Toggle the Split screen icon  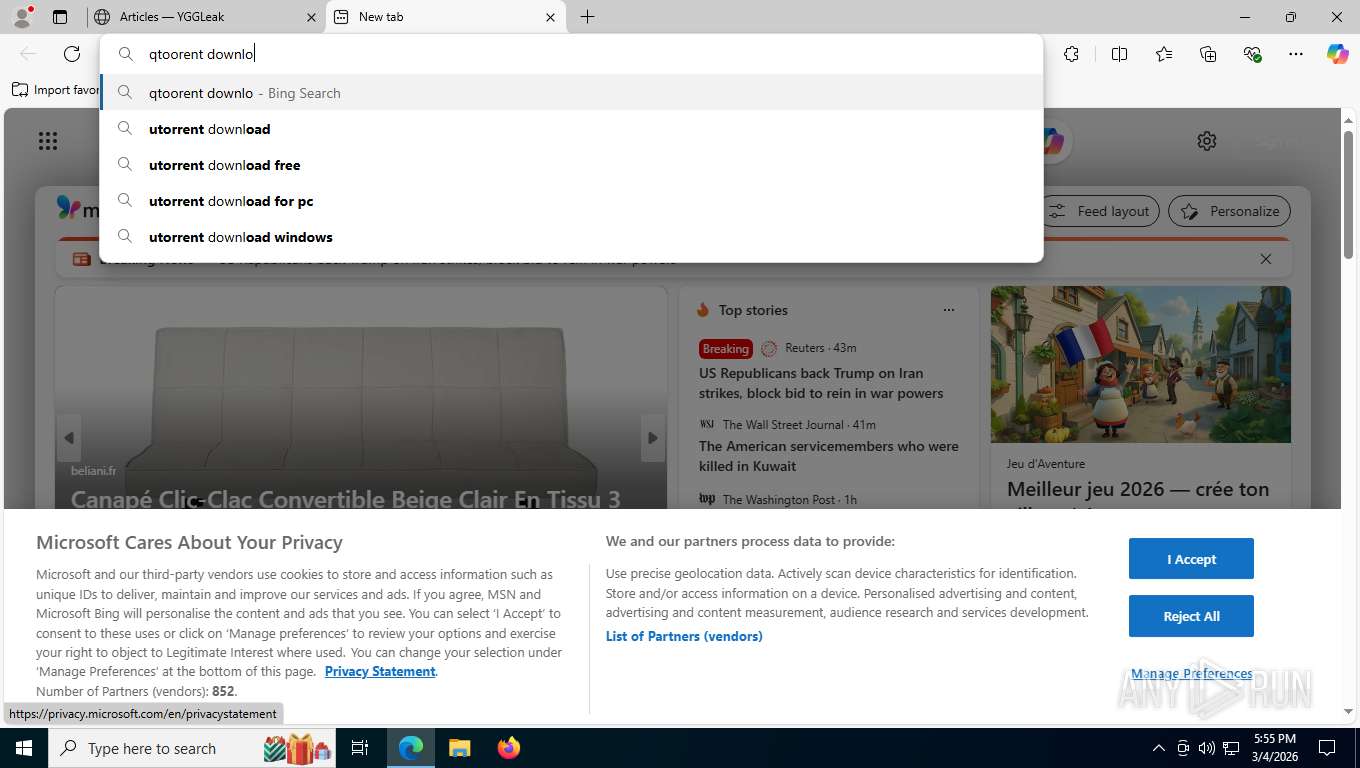tap(1119, 54)
